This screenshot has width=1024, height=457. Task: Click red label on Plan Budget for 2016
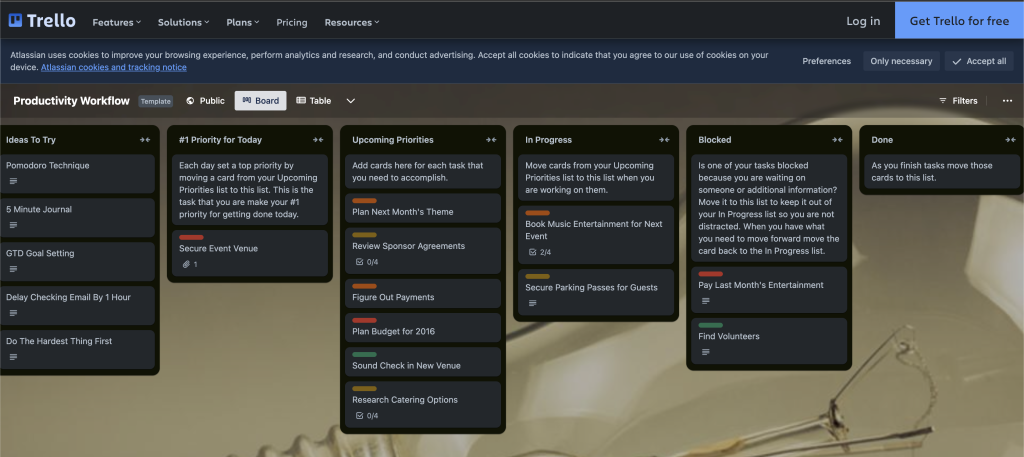364,320
